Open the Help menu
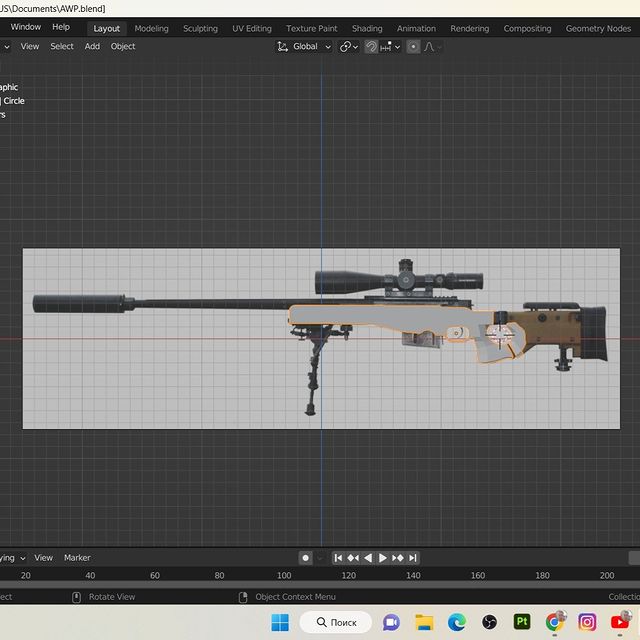640x640 pixels. coord(61,27)
